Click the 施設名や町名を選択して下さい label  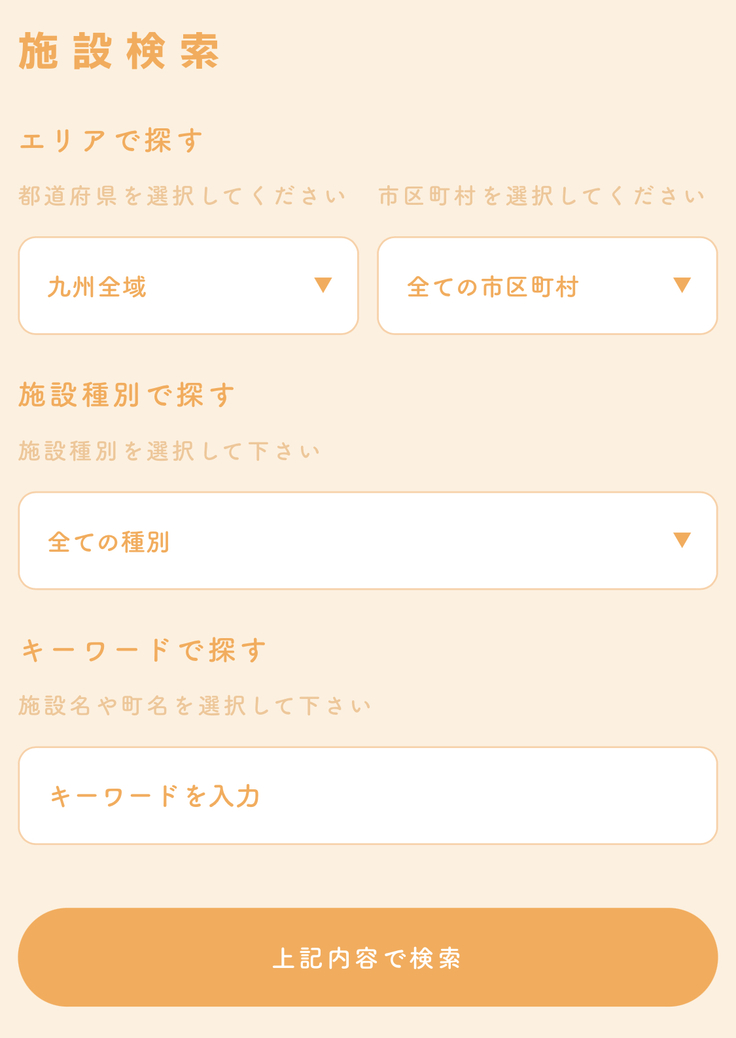click(196, 706)
